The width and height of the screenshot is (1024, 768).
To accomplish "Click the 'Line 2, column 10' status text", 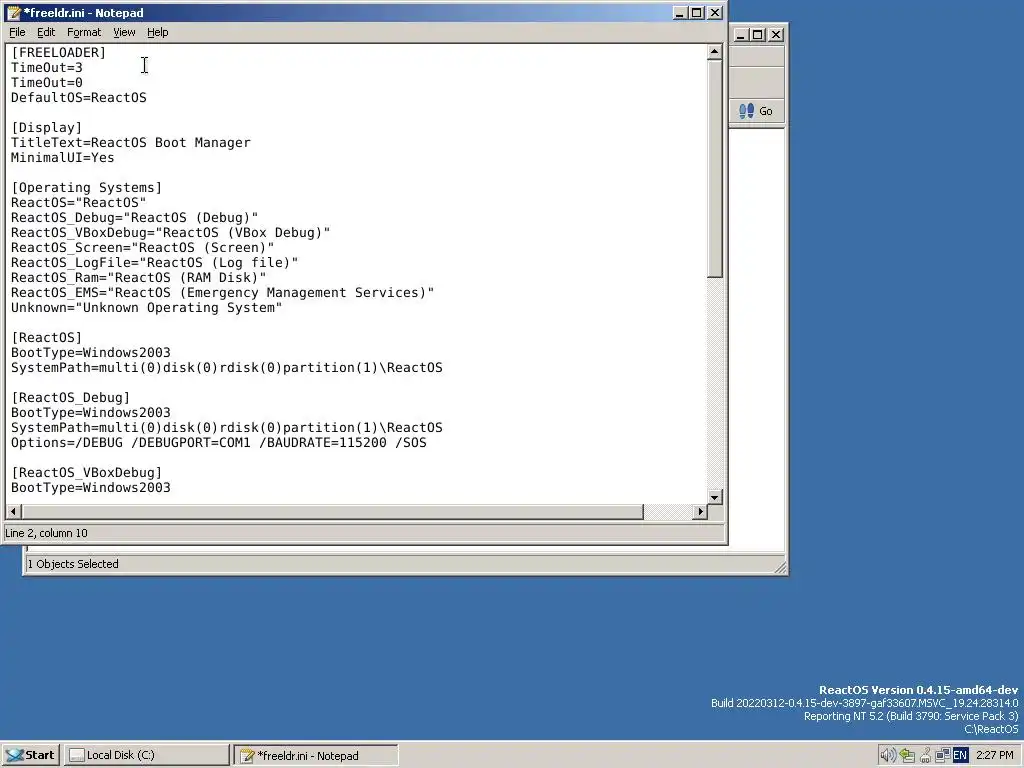I will [x=46, y=533].
